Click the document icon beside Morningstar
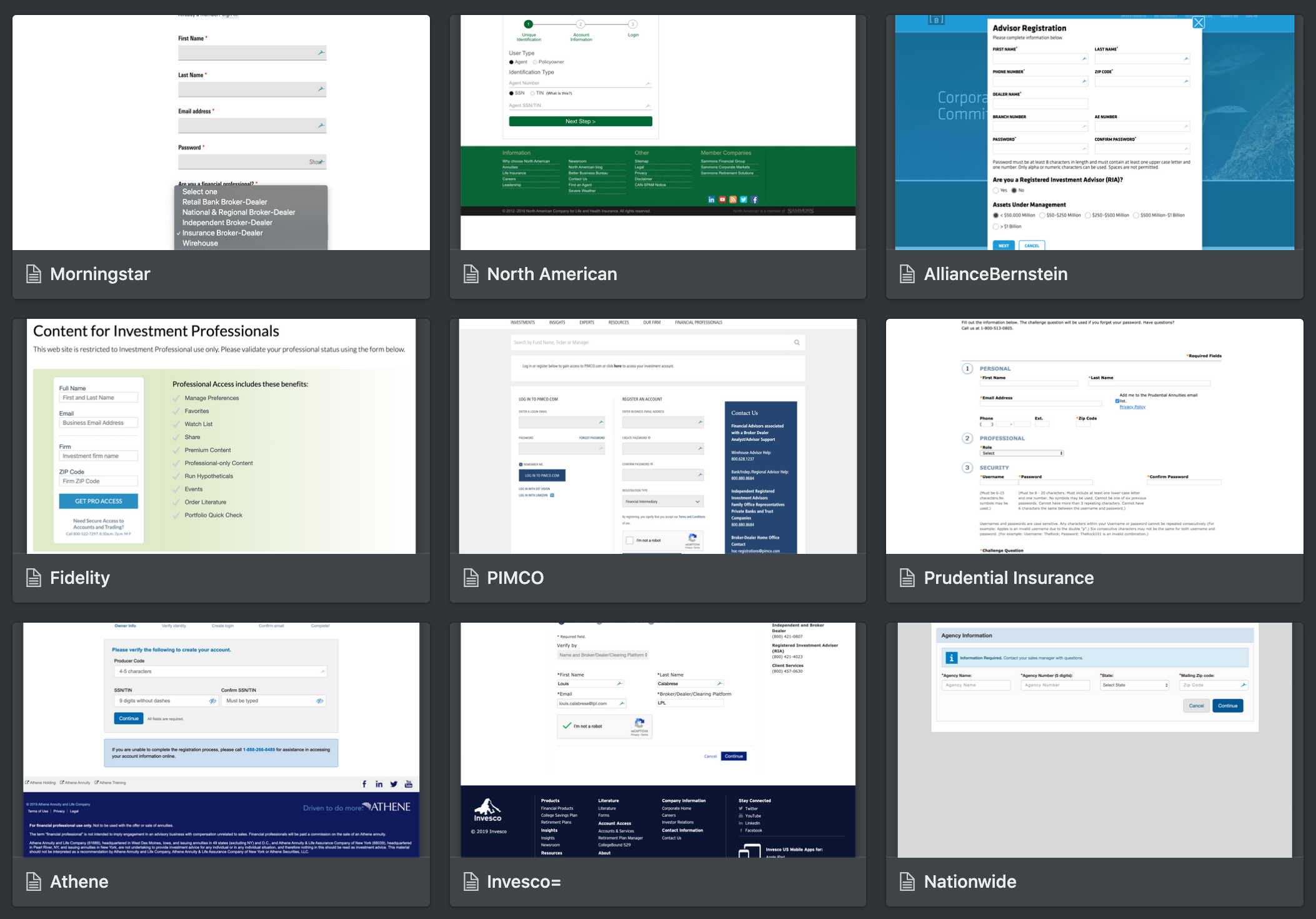 click(34, 274)
